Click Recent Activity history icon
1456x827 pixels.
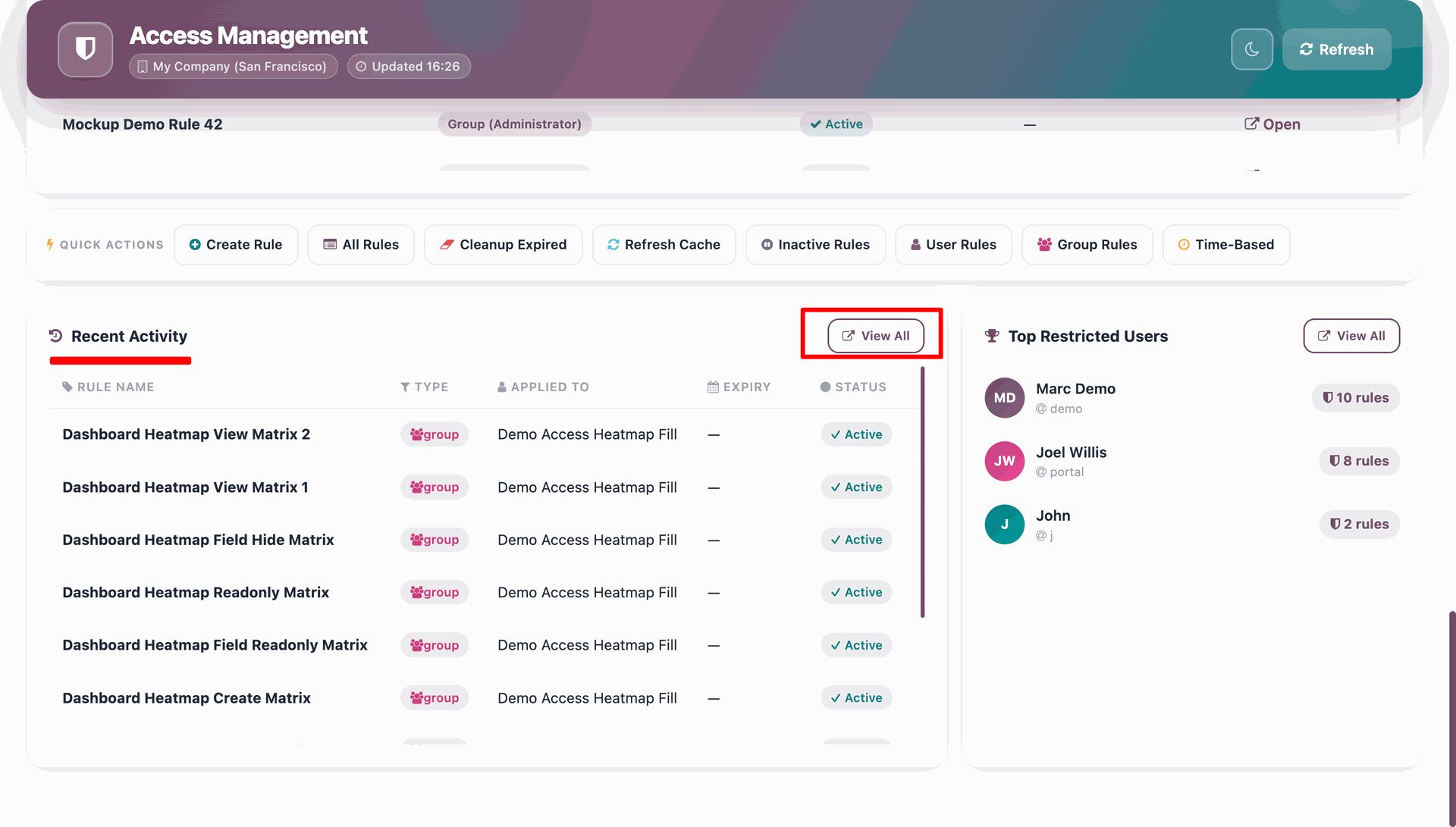coord(55,336)
